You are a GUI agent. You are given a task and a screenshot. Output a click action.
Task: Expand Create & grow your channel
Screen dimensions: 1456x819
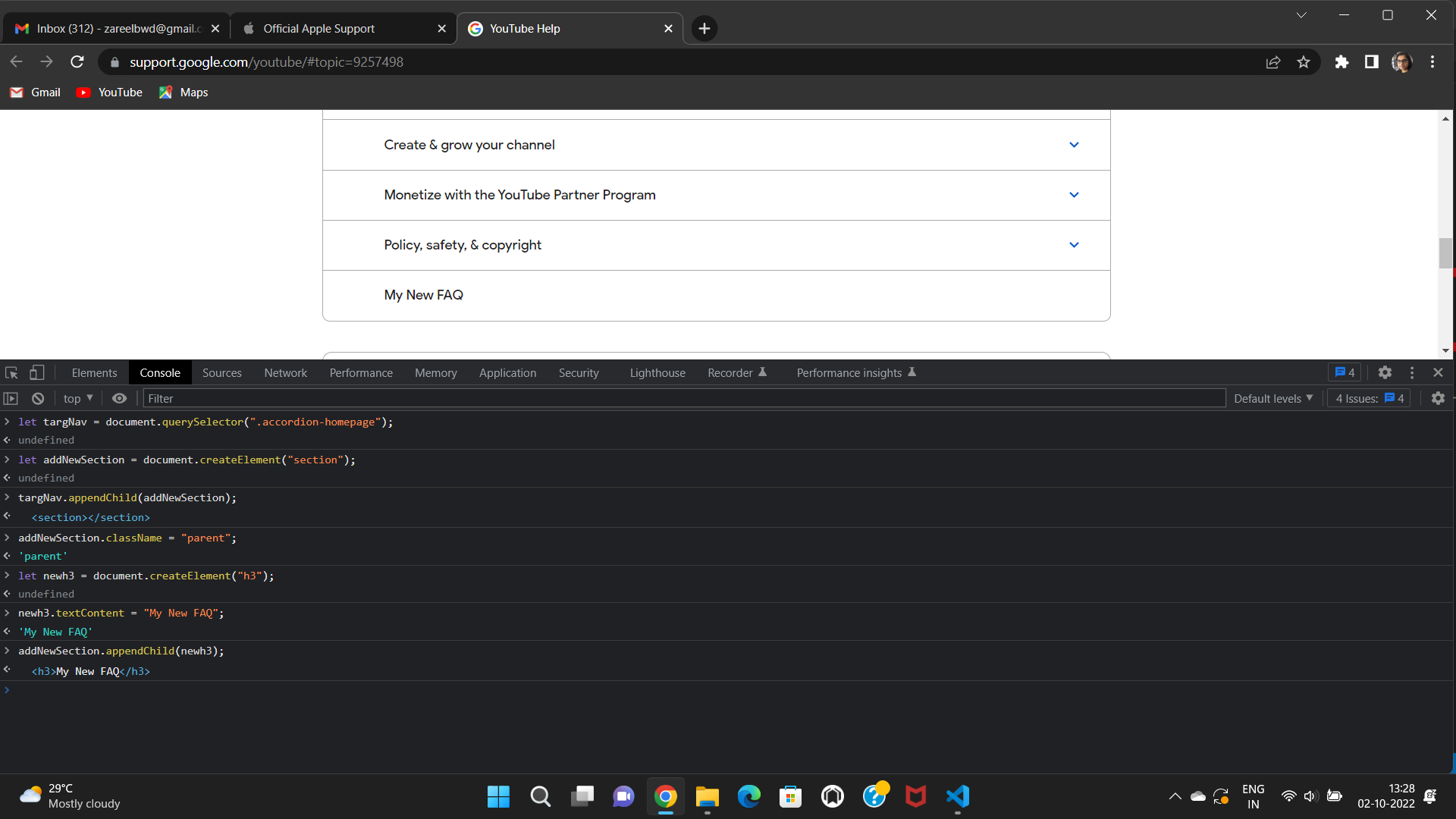[x=717, y=145]
